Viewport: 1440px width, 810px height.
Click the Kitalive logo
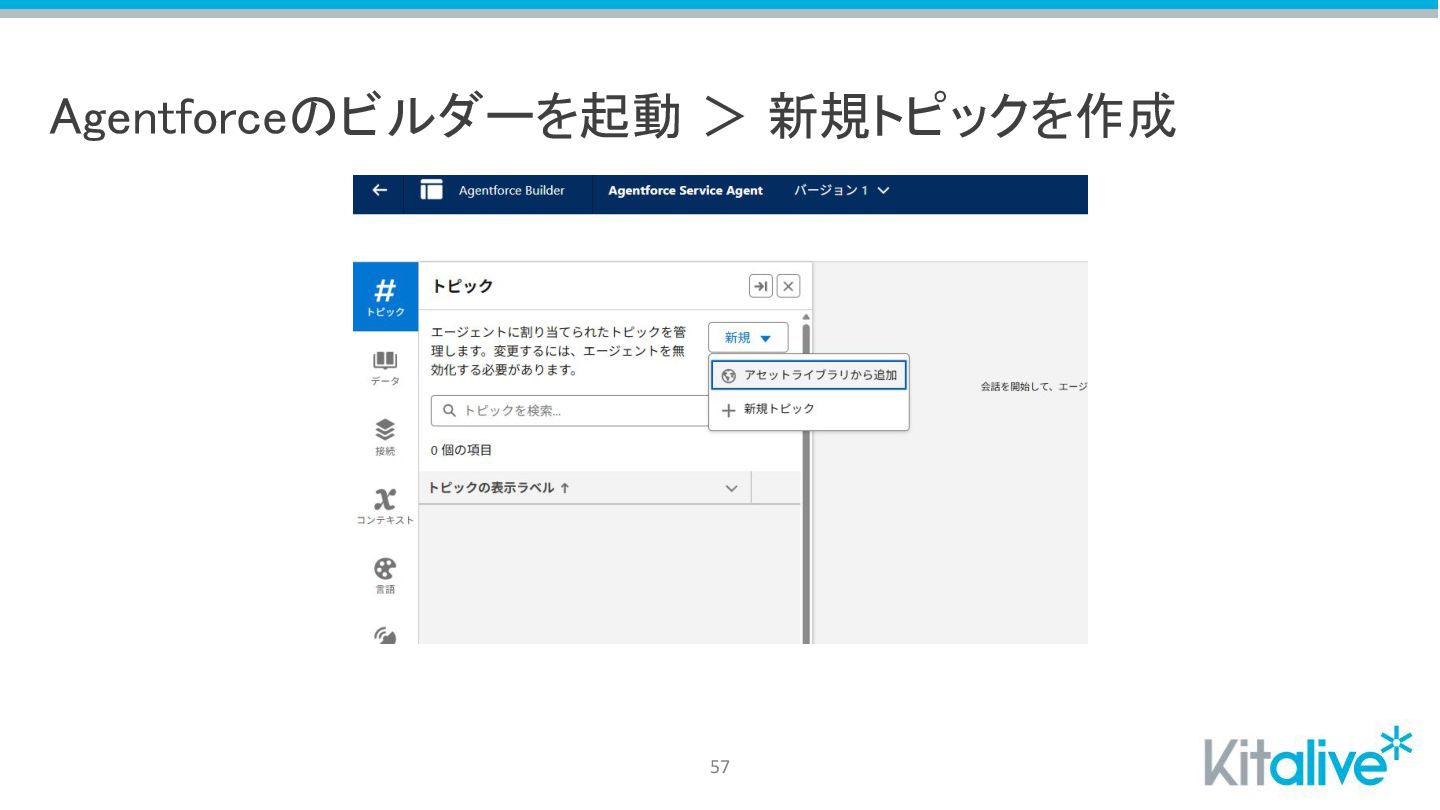pos(1308,758)
